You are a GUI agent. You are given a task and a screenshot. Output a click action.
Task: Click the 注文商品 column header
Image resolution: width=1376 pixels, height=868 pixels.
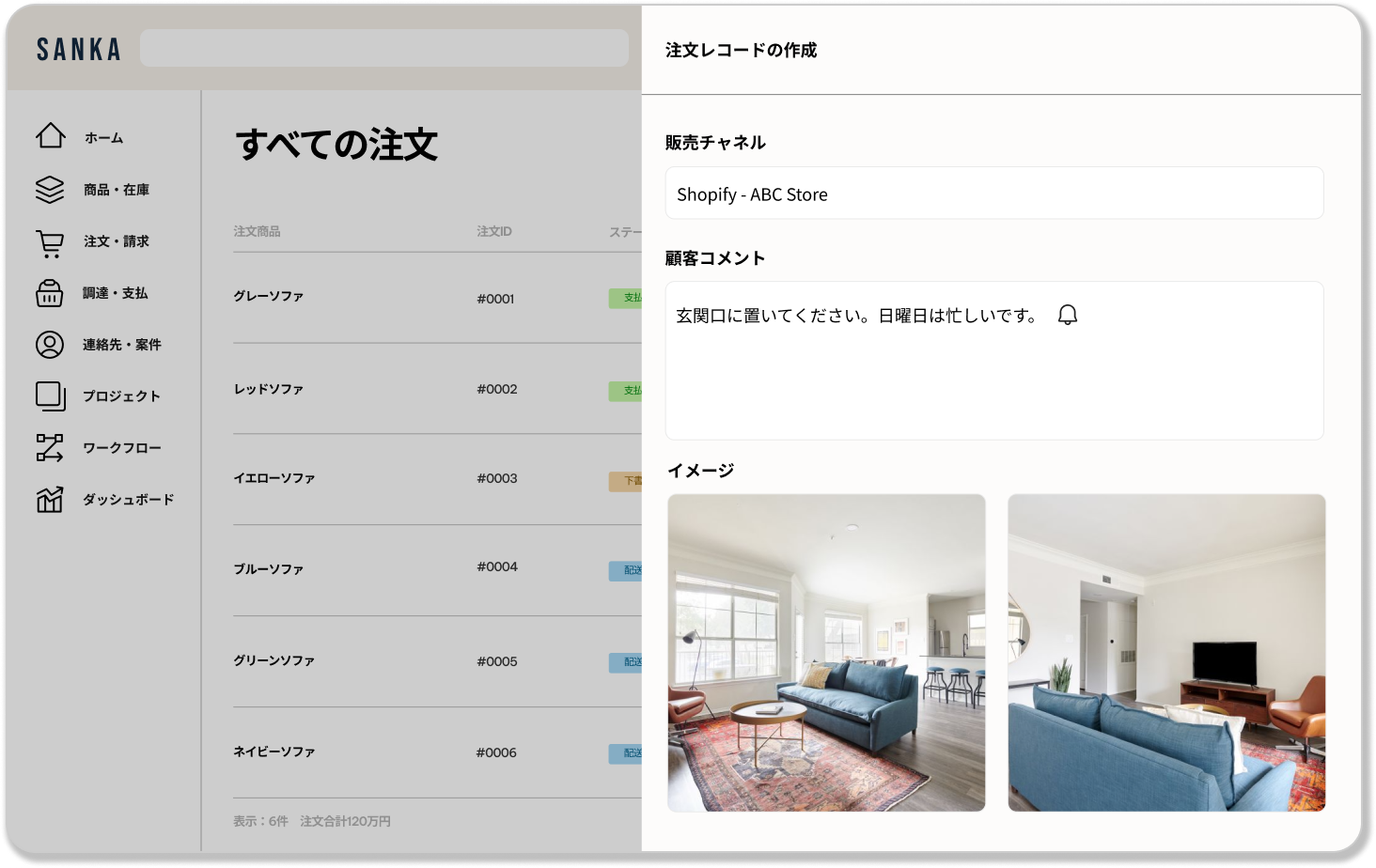(x=257, y=231)
